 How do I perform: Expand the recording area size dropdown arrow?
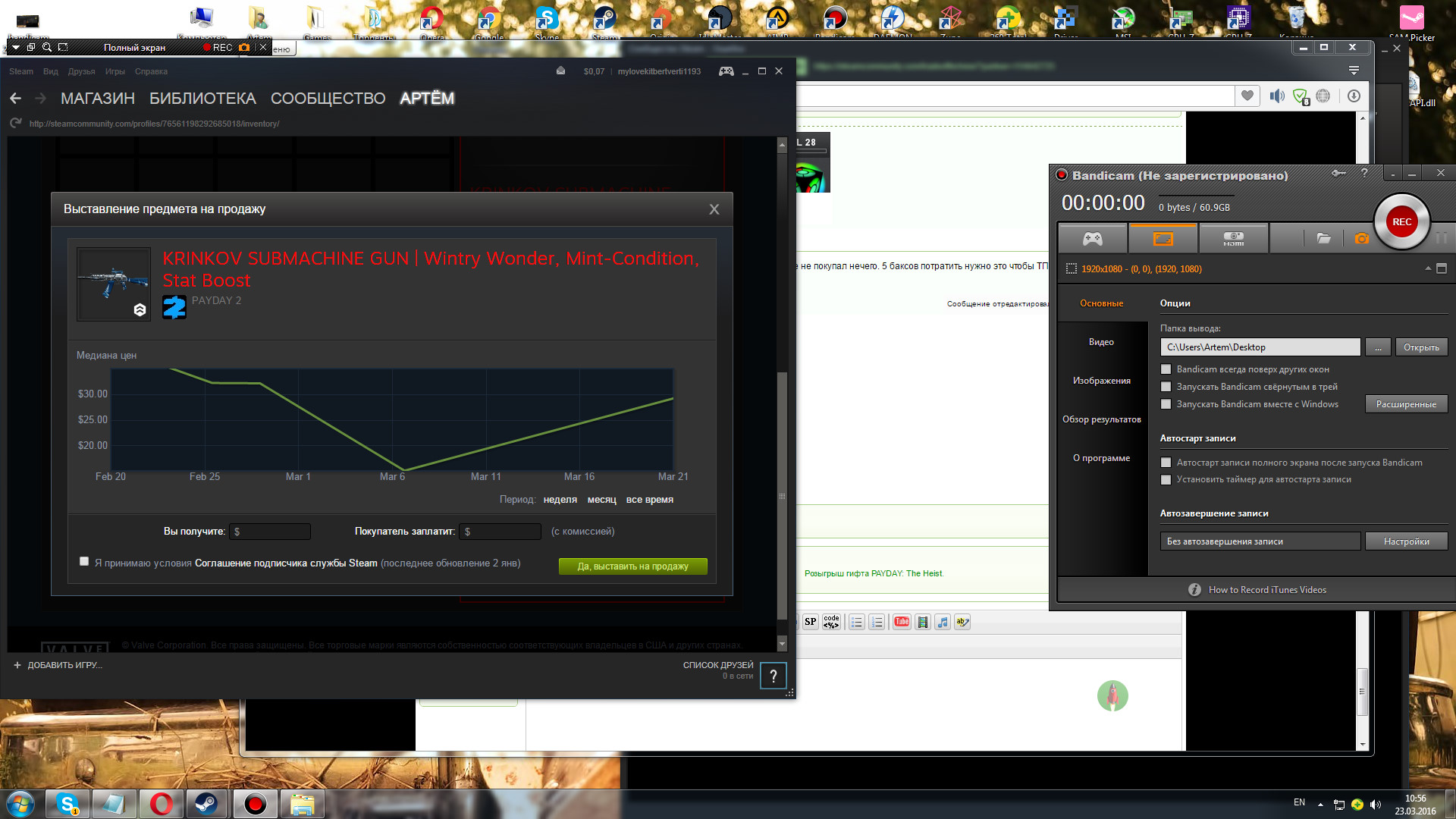click(1428, 268)
